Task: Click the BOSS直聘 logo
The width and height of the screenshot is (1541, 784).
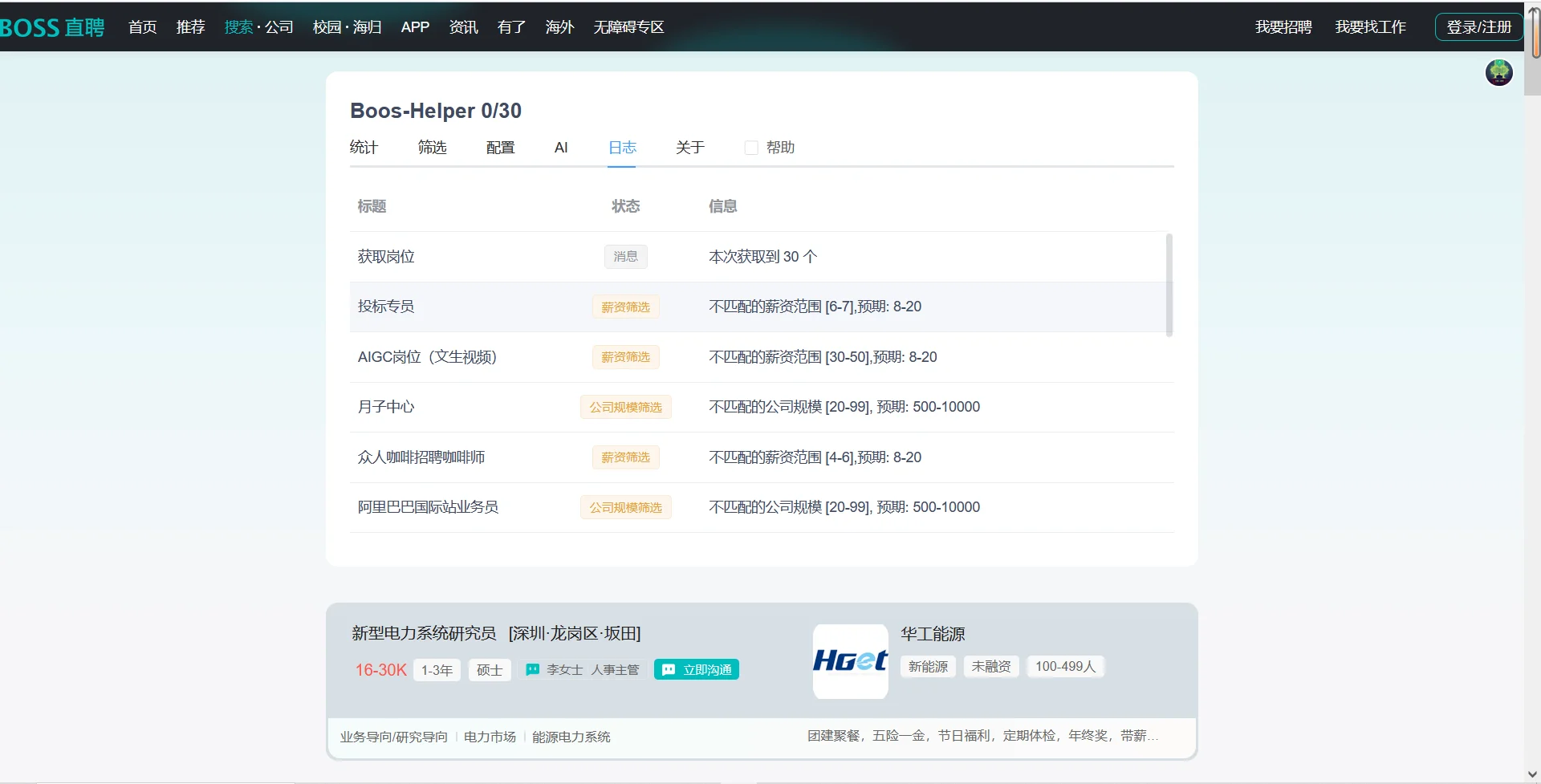Action: tap(52, 27)
